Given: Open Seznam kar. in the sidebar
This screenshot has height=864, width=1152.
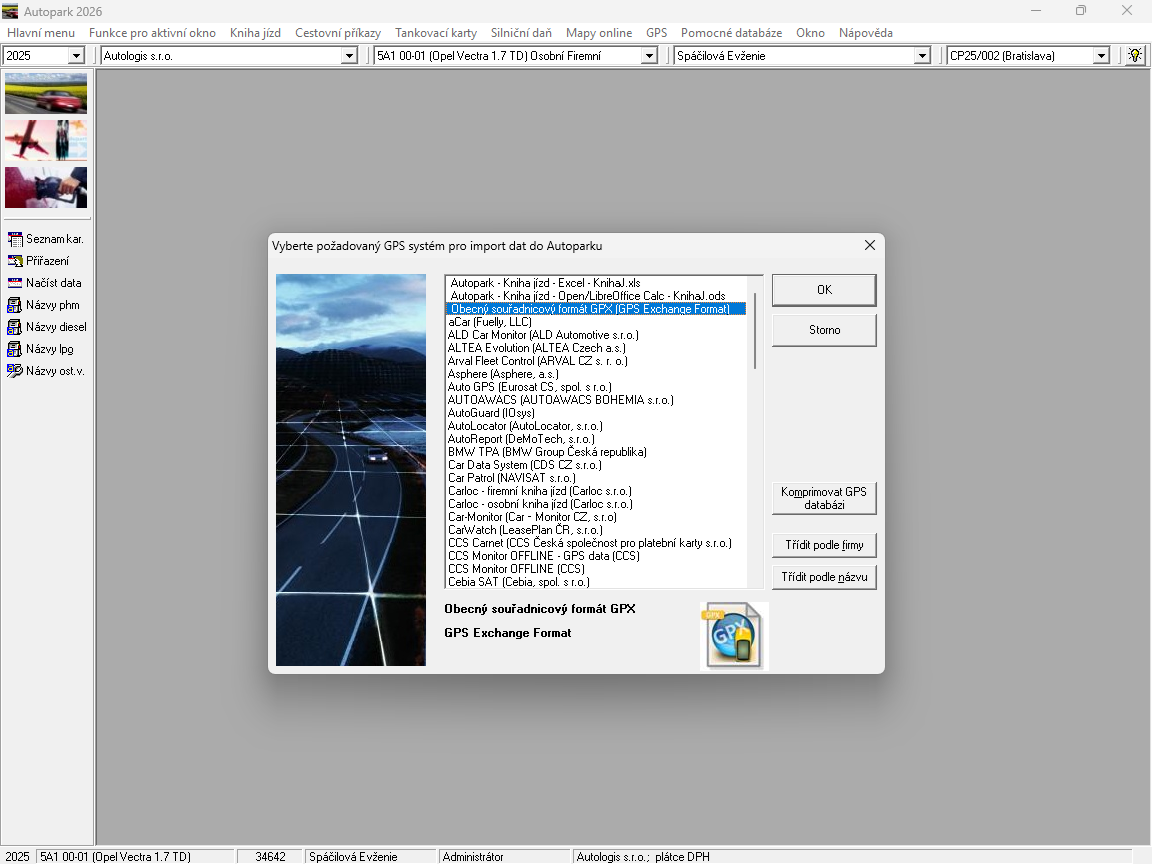Looking at the screenshot, I should [x=46, y=239].
